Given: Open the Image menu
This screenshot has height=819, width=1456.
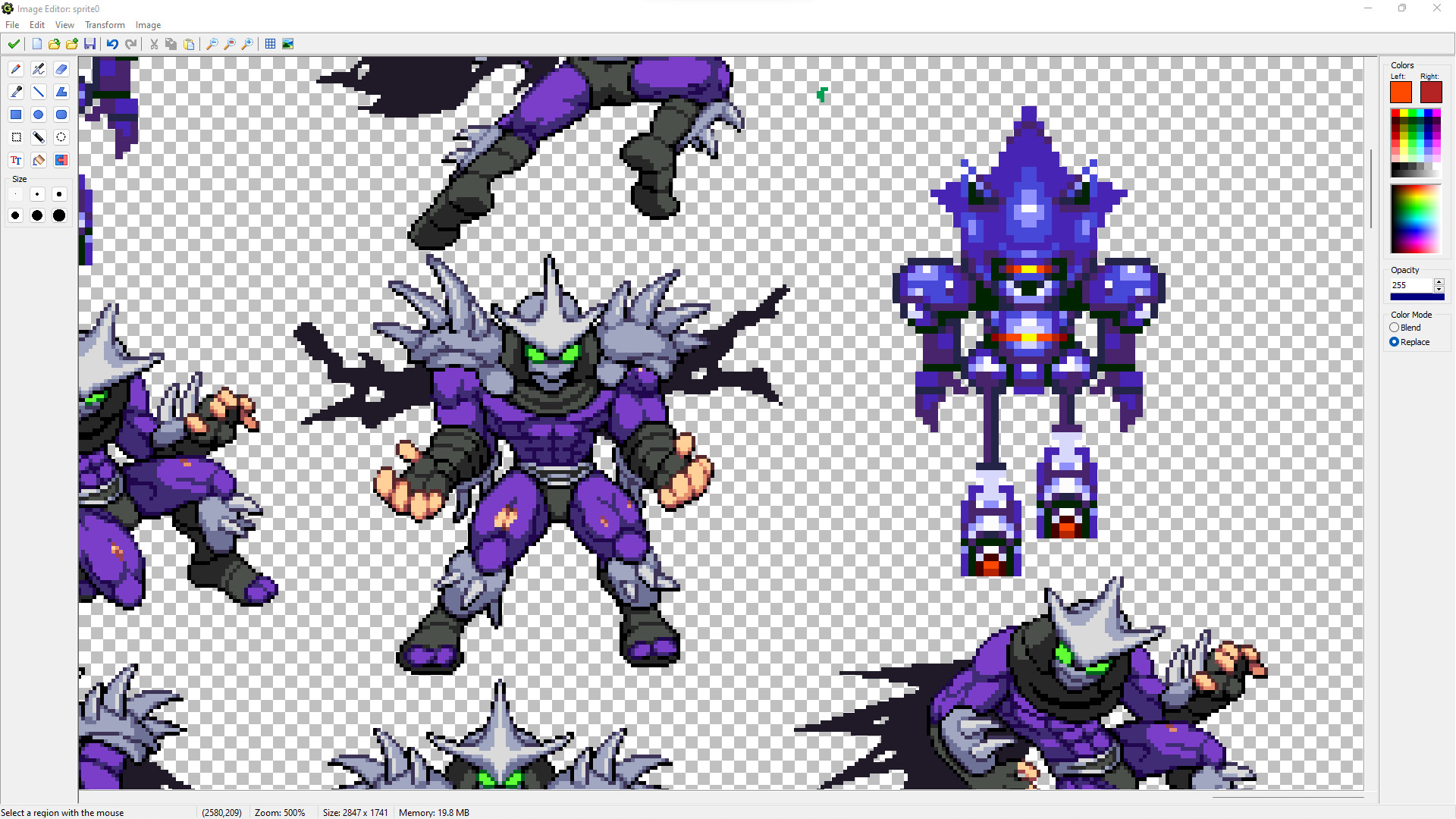Looking at the screenshot, I should [148, 25].
